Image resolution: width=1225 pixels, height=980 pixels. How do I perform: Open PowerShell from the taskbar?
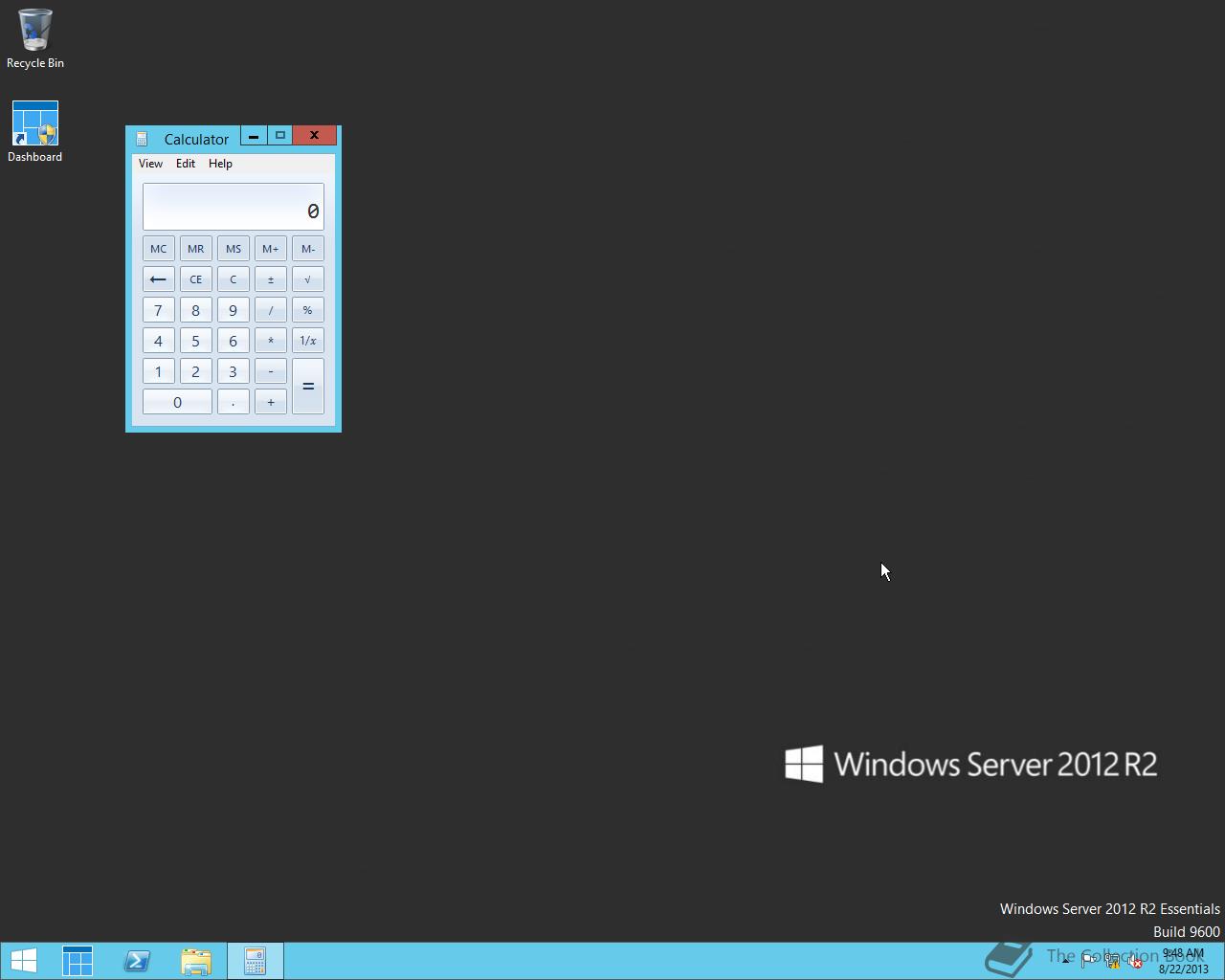coord(137,961)
